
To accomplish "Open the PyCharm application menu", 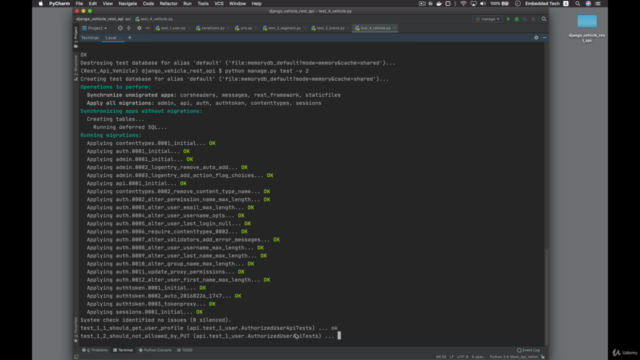I will (x=59, y=4).
